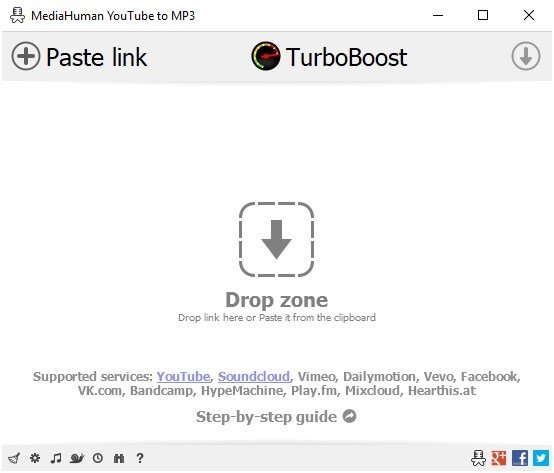Open the clock history icon

tap(98, 458)
